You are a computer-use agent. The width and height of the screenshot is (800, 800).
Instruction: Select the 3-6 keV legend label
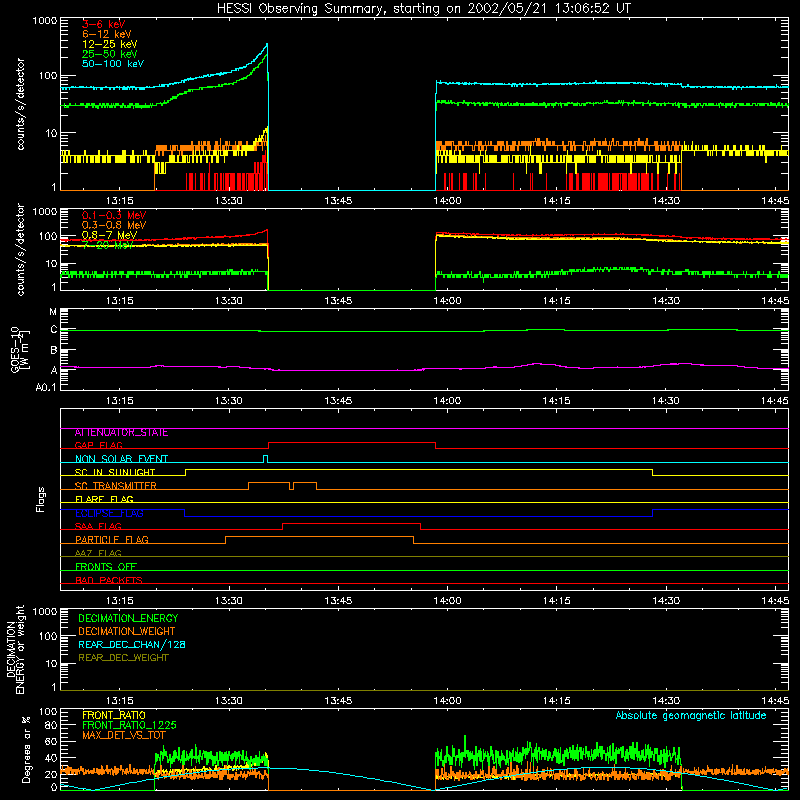pyautogui.click(x=103, y=24)
